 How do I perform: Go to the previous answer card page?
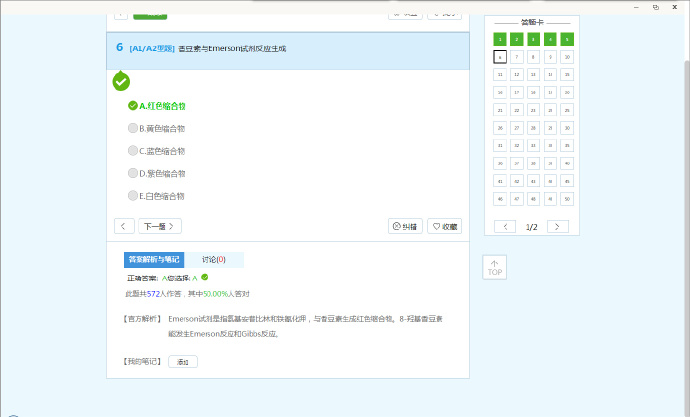pyautogui.click(x=505, y=227)
